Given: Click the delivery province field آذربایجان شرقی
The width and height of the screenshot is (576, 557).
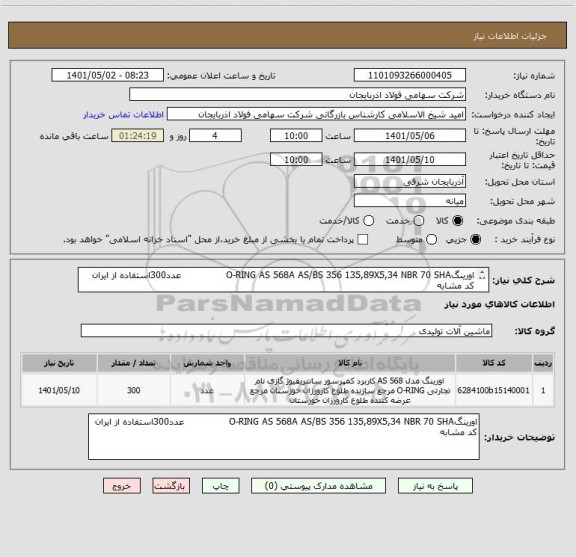Looking at the screenshot, I should point(410,182).
